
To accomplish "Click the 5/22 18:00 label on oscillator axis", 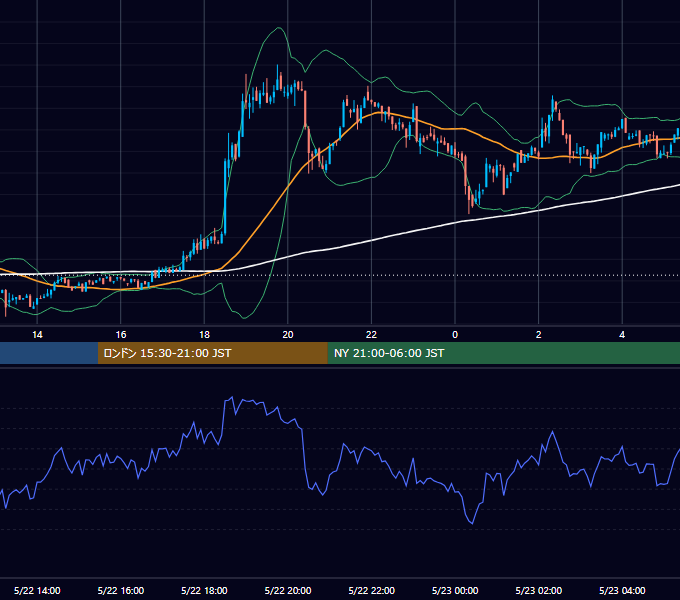I will pyautogui.click(x=204, y=590).
